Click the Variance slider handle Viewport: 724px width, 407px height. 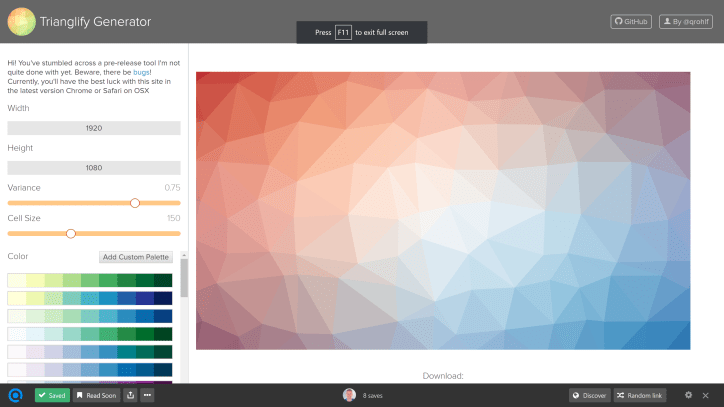tap(135, 203)
